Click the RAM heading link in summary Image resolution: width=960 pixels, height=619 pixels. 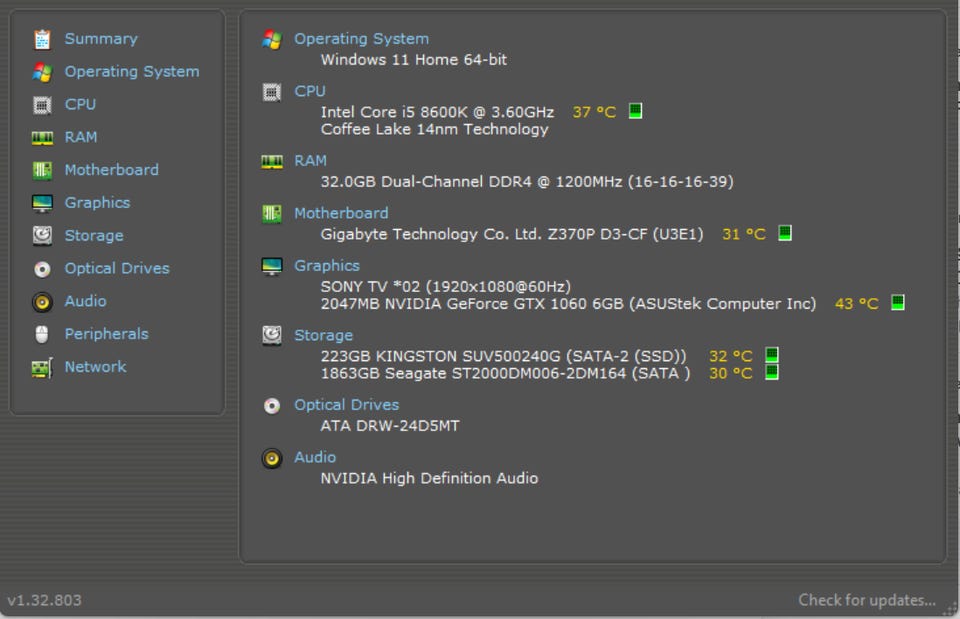(x=310, y=160)
